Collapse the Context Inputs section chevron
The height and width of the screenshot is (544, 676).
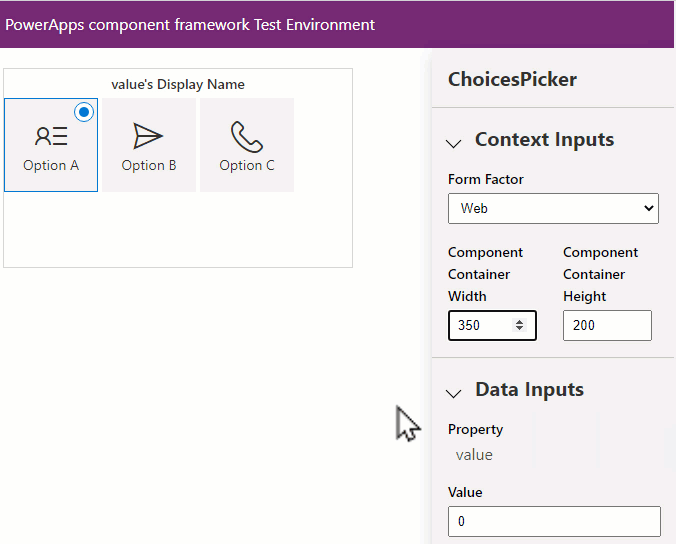click(x=453, y=143)
